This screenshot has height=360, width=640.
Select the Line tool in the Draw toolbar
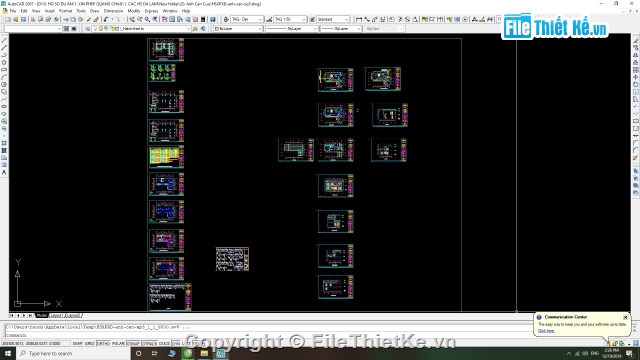click(4, 40)
